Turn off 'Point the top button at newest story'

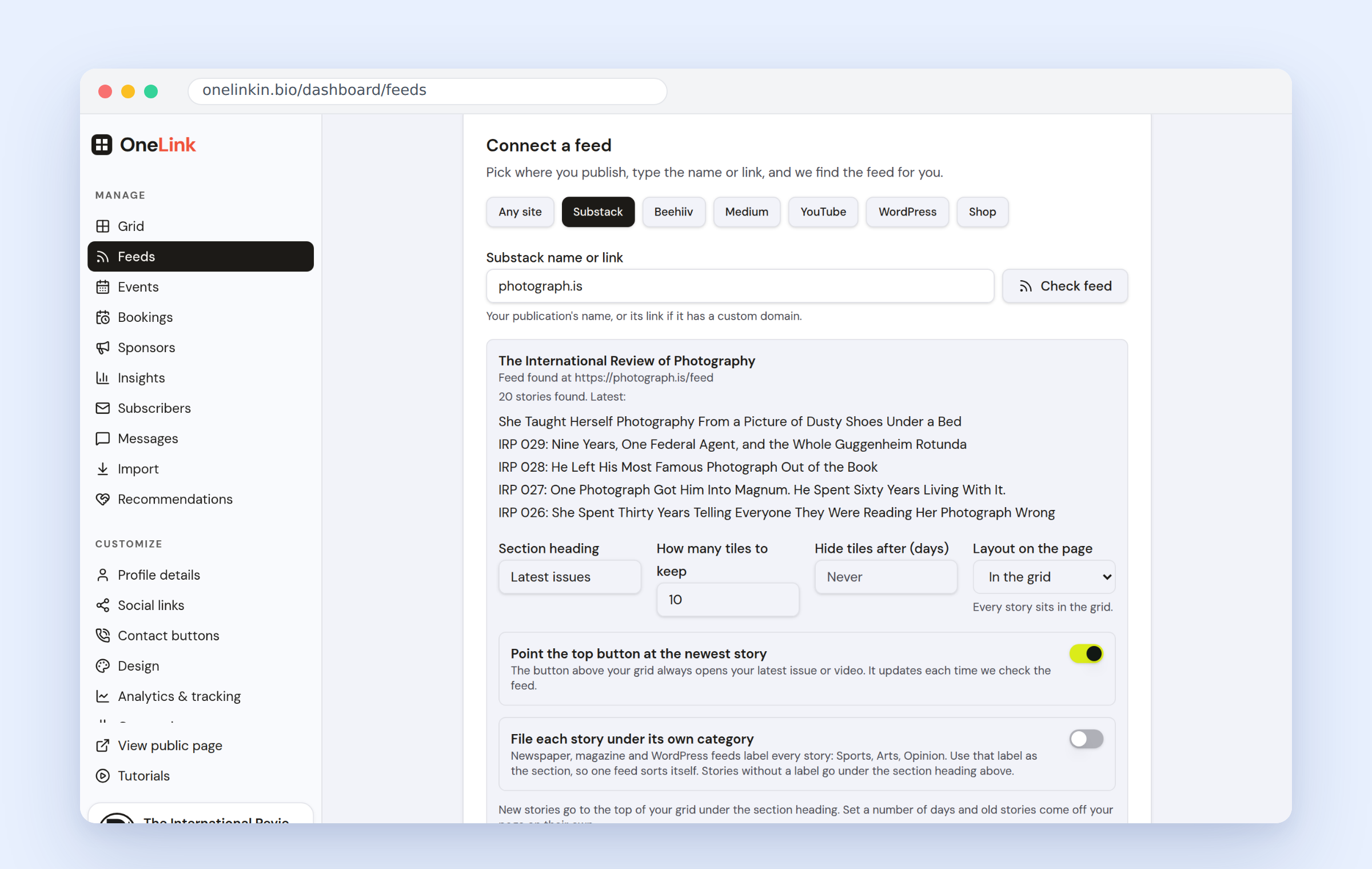[1086, 653]
